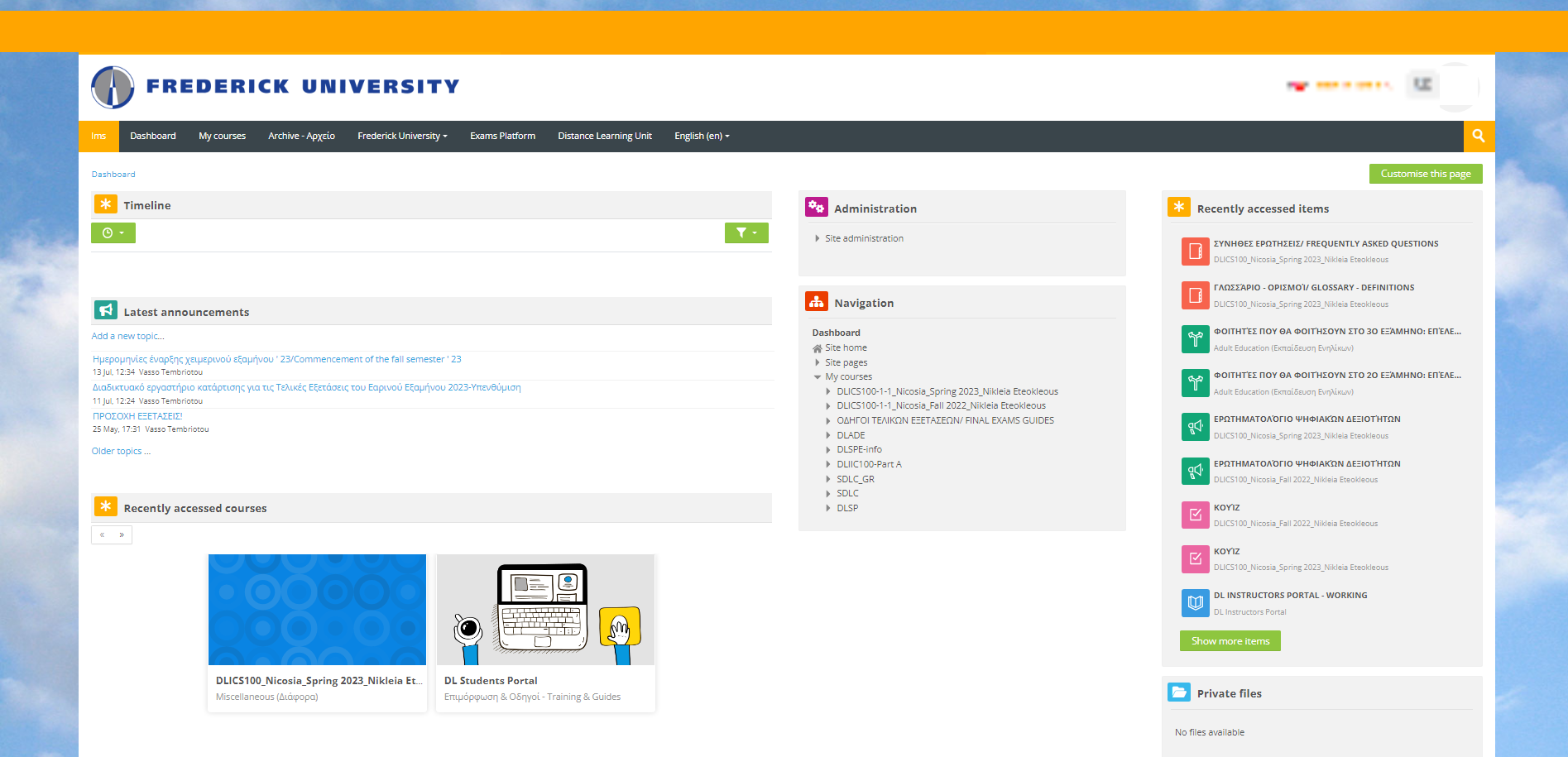1568x757 pixels.
Task: Expand Site administration tree node
Action: [818, 238]
